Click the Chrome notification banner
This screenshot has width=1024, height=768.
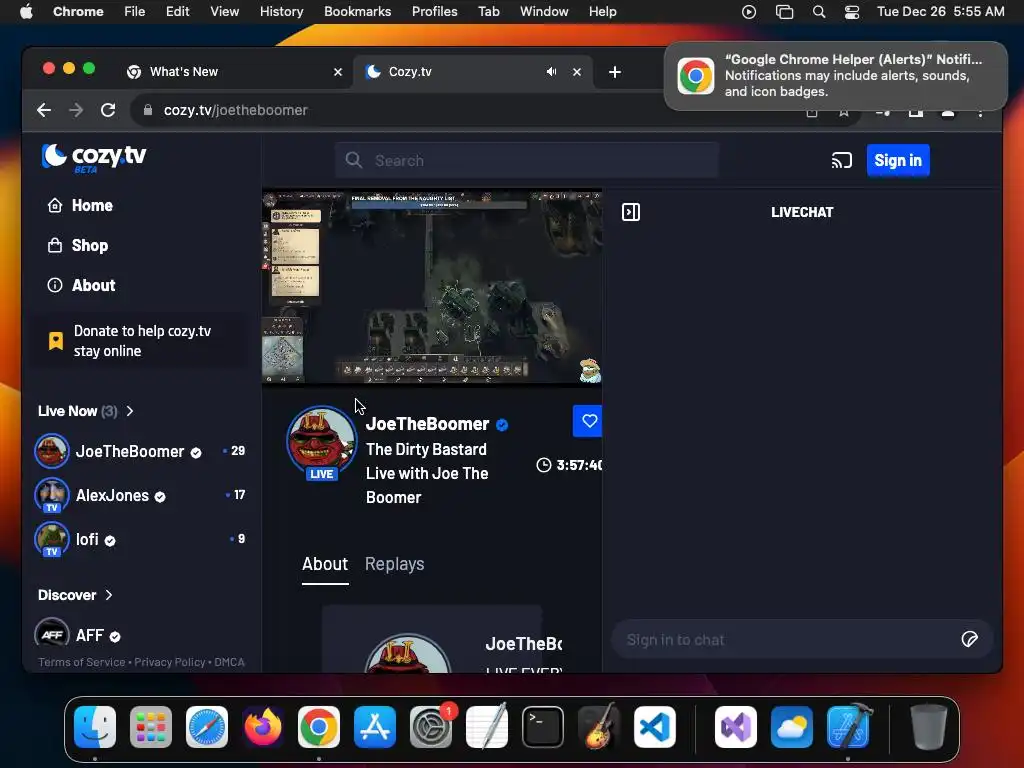click(x=835, y=76)
